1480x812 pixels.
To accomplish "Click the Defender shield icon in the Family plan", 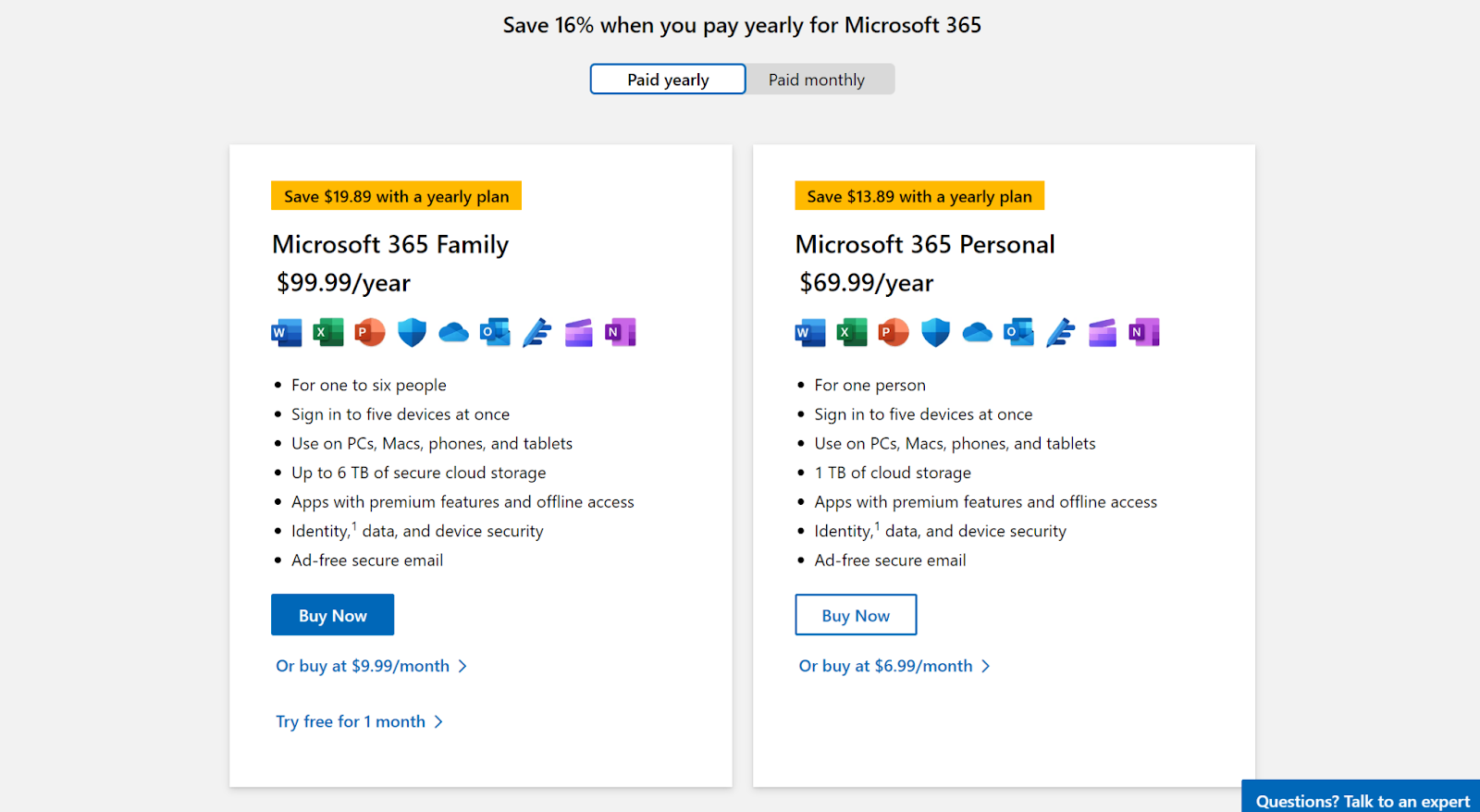I will point(412,332).
